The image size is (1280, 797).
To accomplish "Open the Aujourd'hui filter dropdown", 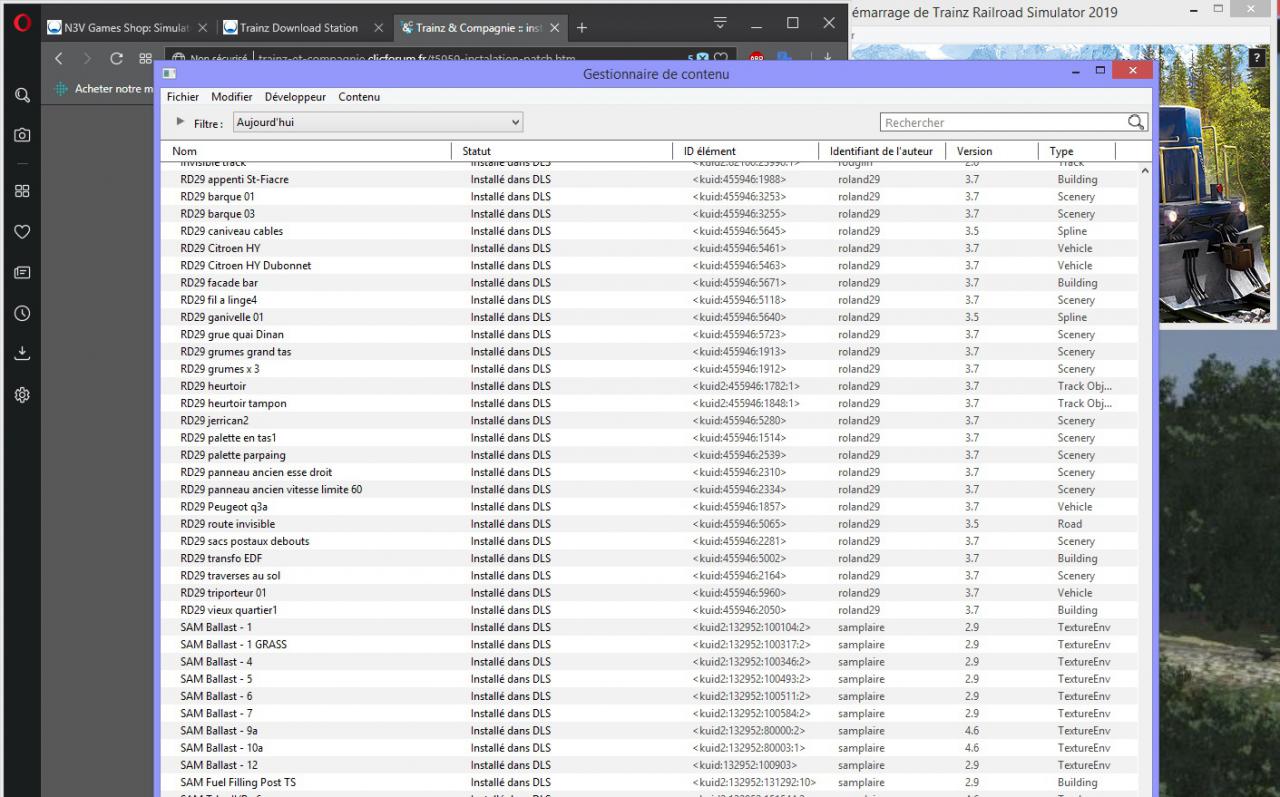I will (378, 122).
